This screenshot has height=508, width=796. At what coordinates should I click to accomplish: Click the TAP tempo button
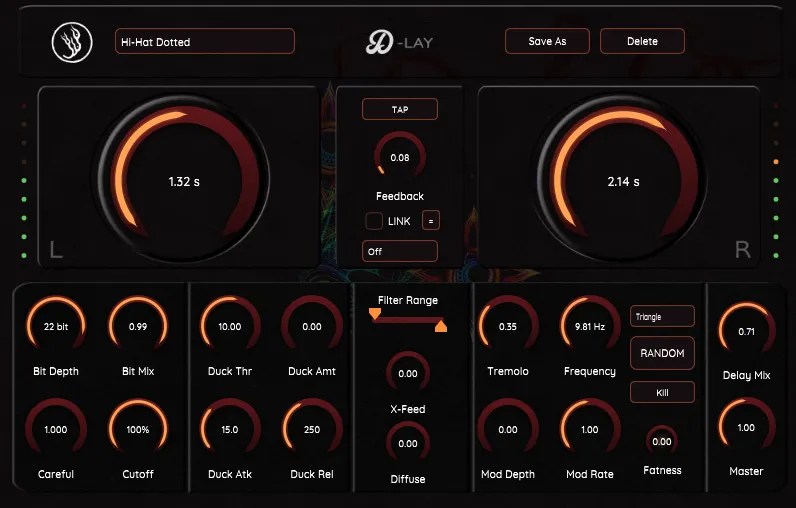(x=400, y=109)
